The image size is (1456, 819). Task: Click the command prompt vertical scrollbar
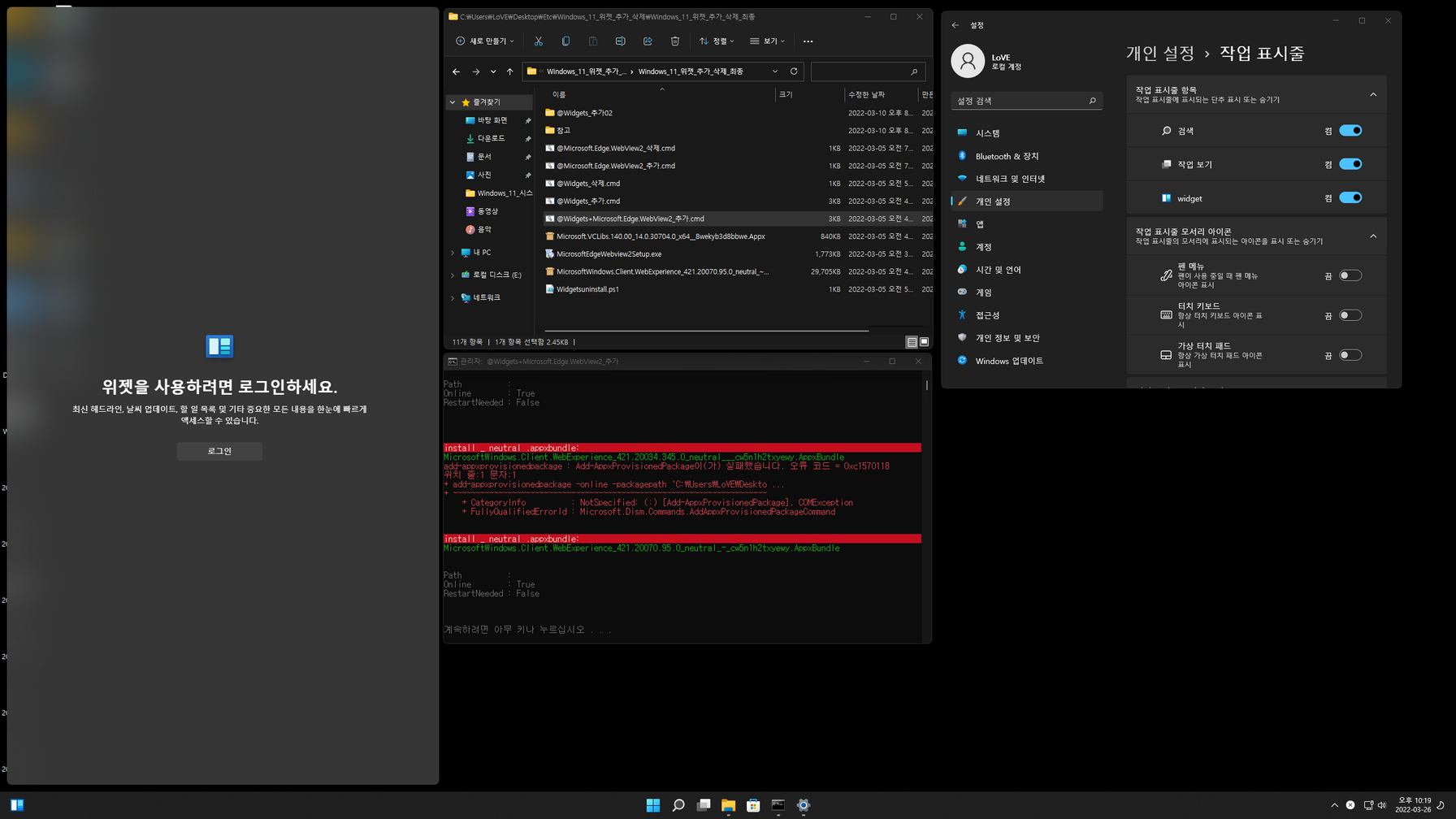coord(926,385)
